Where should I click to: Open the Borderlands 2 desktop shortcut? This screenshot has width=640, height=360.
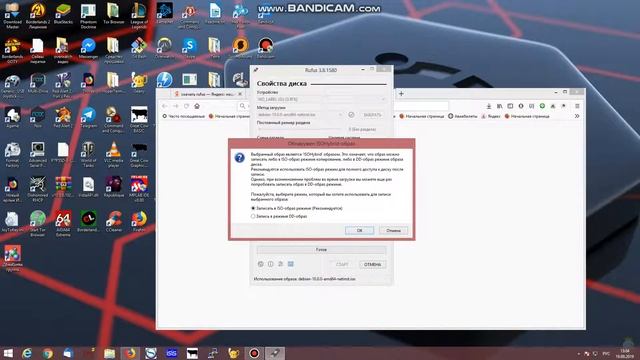point(38,16)
